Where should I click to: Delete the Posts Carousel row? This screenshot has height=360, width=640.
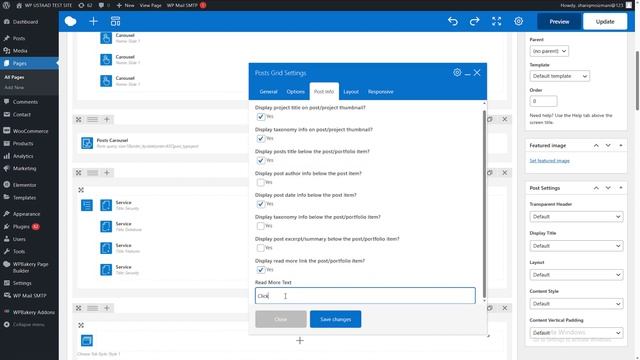[x=505, y=119]
